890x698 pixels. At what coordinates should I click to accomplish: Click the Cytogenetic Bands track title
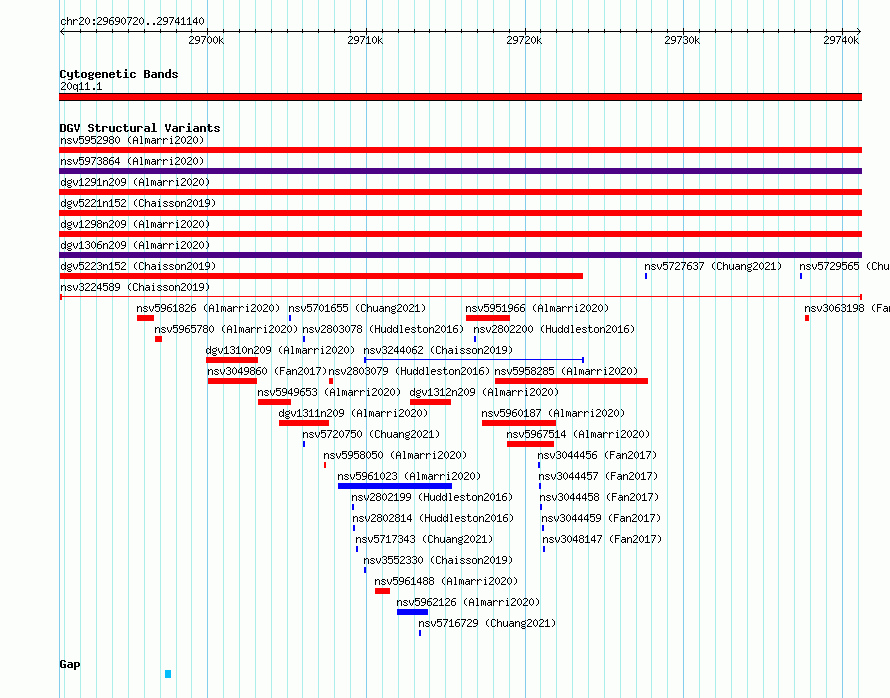pyautogui.click(x=119, y=74)
